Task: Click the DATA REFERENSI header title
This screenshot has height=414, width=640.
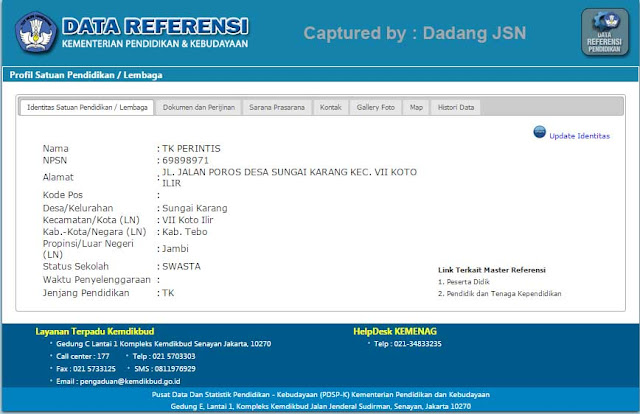Action: 155,27
